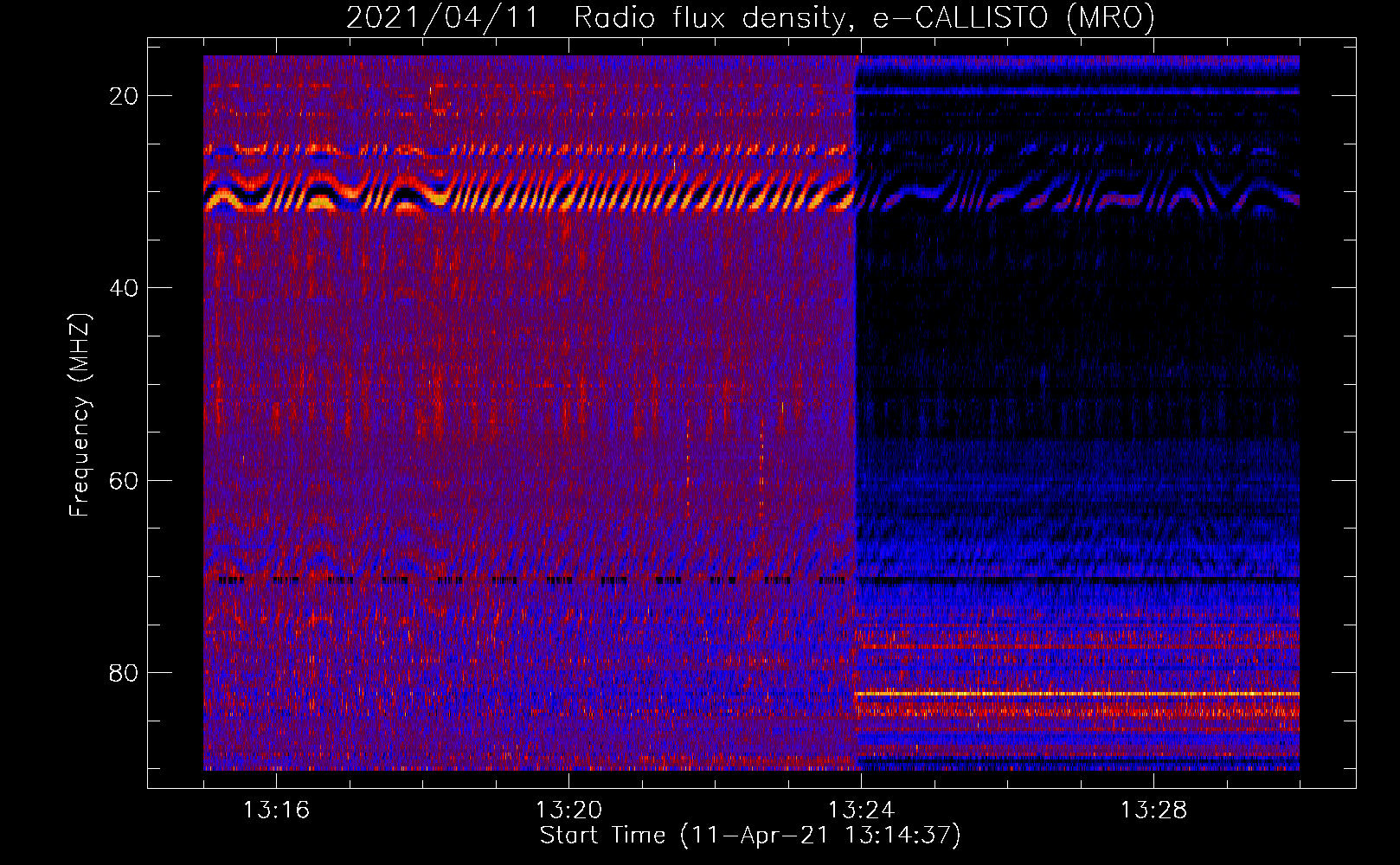Click the plot title "2021/04/11 Radio flux density, e-CALLISTO (MRO)"
1400x865 pixels.
pos(750,17)
